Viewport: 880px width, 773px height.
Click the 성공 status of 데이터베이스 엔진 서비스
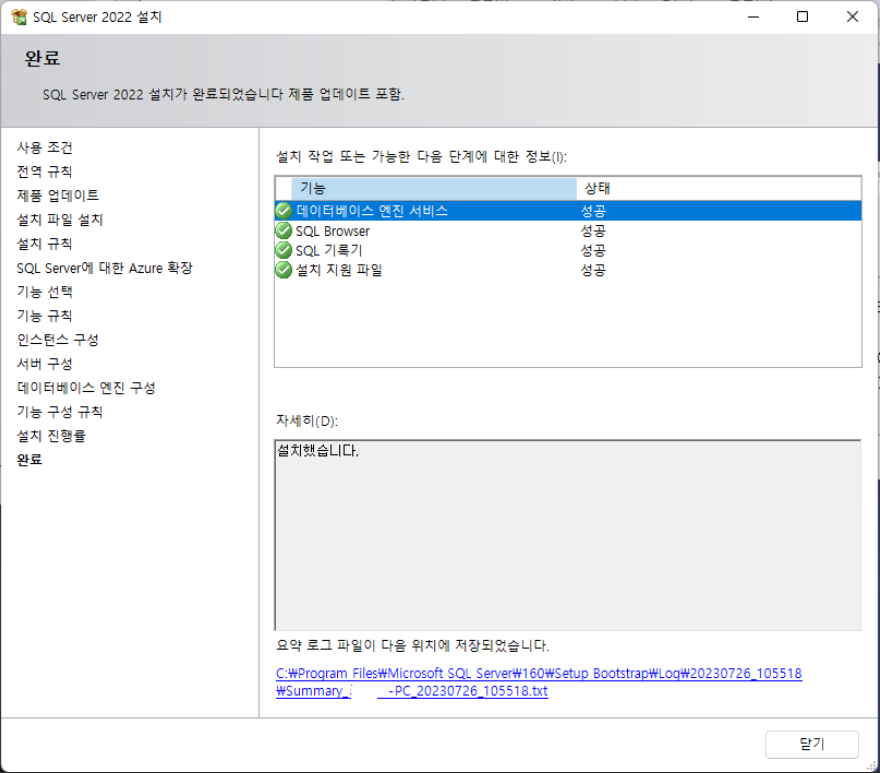[x=593, y=211]
